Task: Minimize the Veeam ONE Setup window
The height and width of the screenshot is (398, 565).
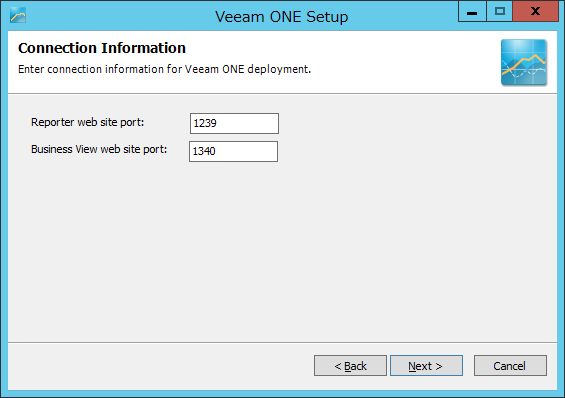Action: 472,11
